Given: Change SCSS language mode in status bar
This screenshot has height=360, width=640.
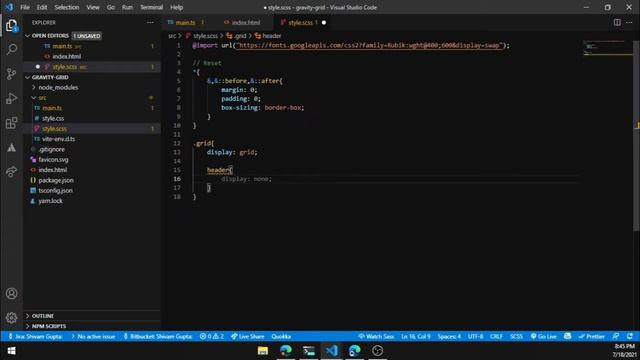Looking at the screenshot, I should coord(516,336).
